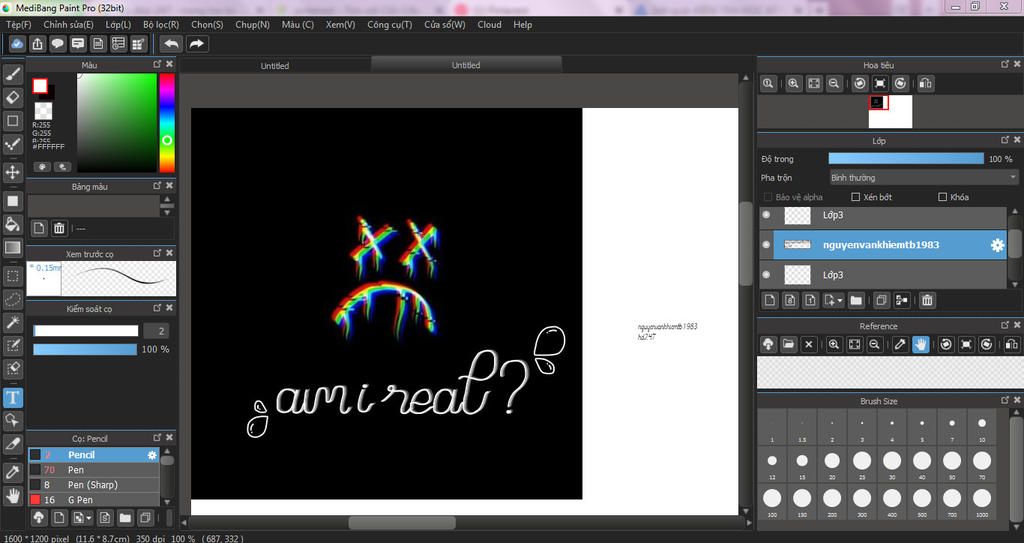Add a folder in the Lớp layer panel
The height and width of the screenshot is (543, 1024).
[856, 301]
